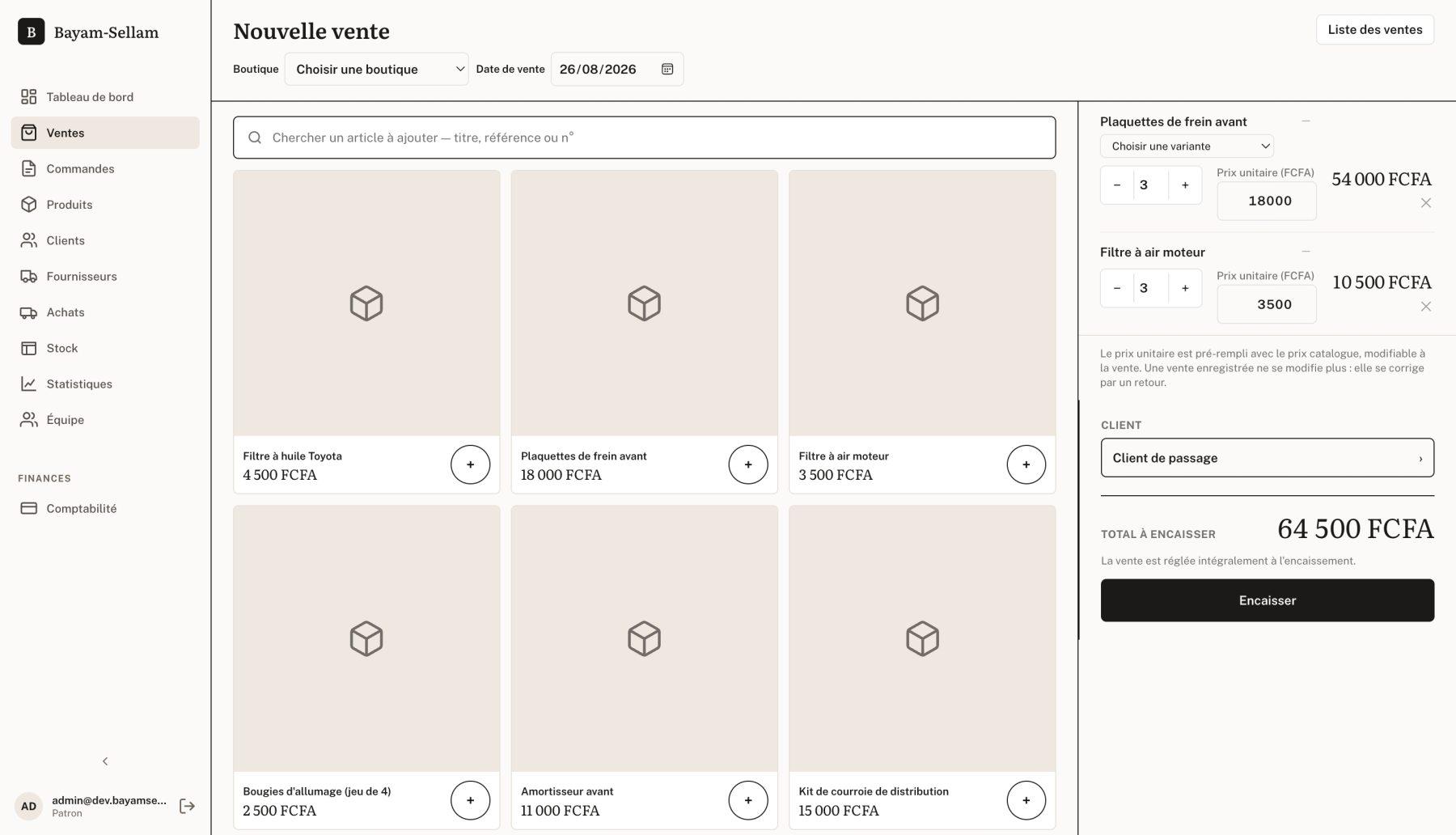Add Kit de courroie de distribution to sale
1456x835 pixels.
[1026, 800]
